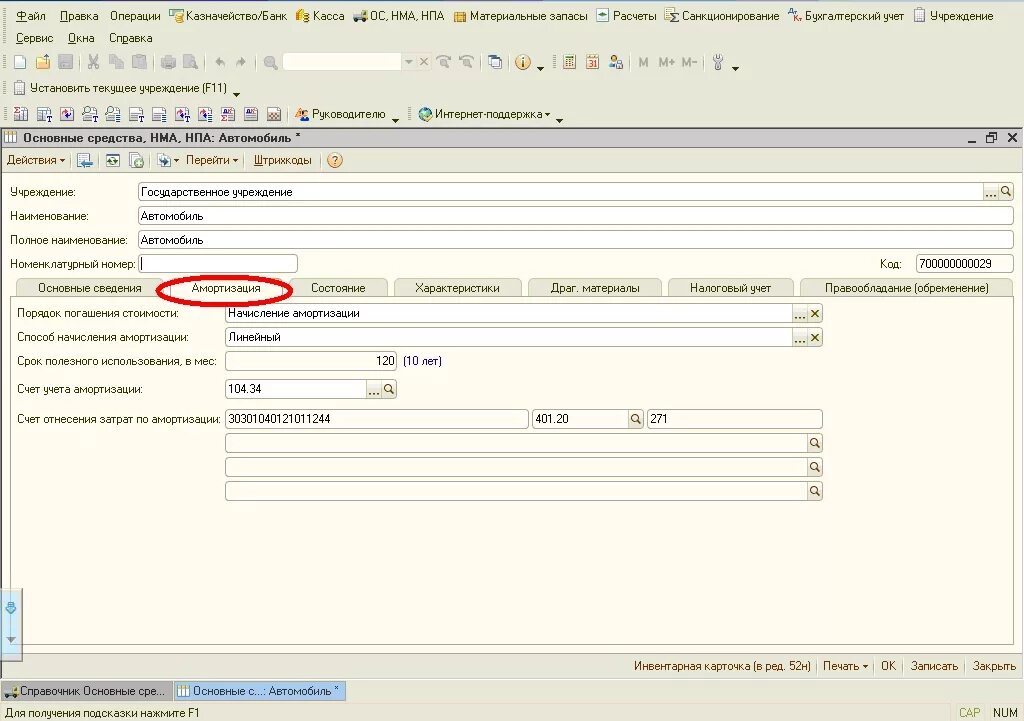
Task: Click the Штрихкоды button
Action: click(282, 160)
